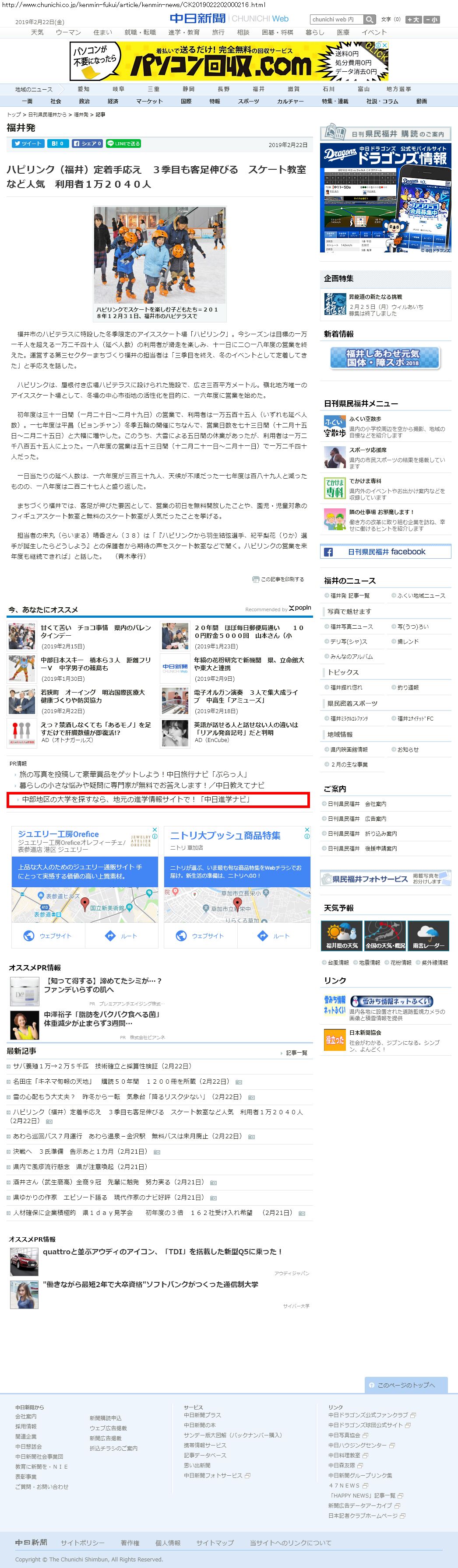Screen dimensions: 458x1568
Task: Open the 福井県の天気 forecast icon
Action: pyautogui.click(x=342, y=935)
